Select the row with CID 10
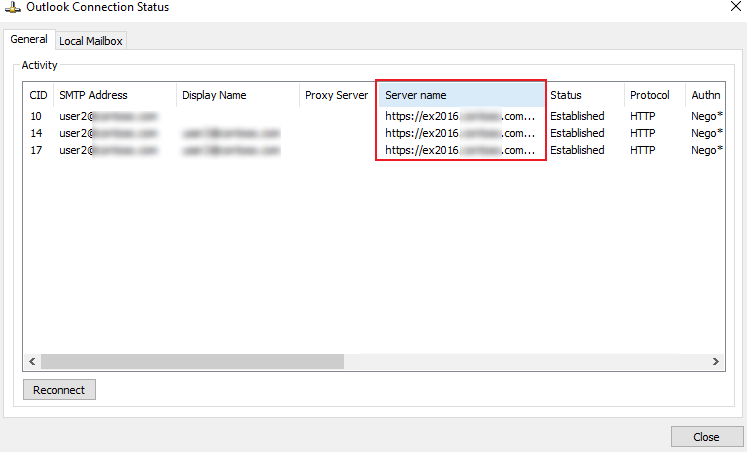This screenshot has width=747, height=456. [x=374, y=116]
